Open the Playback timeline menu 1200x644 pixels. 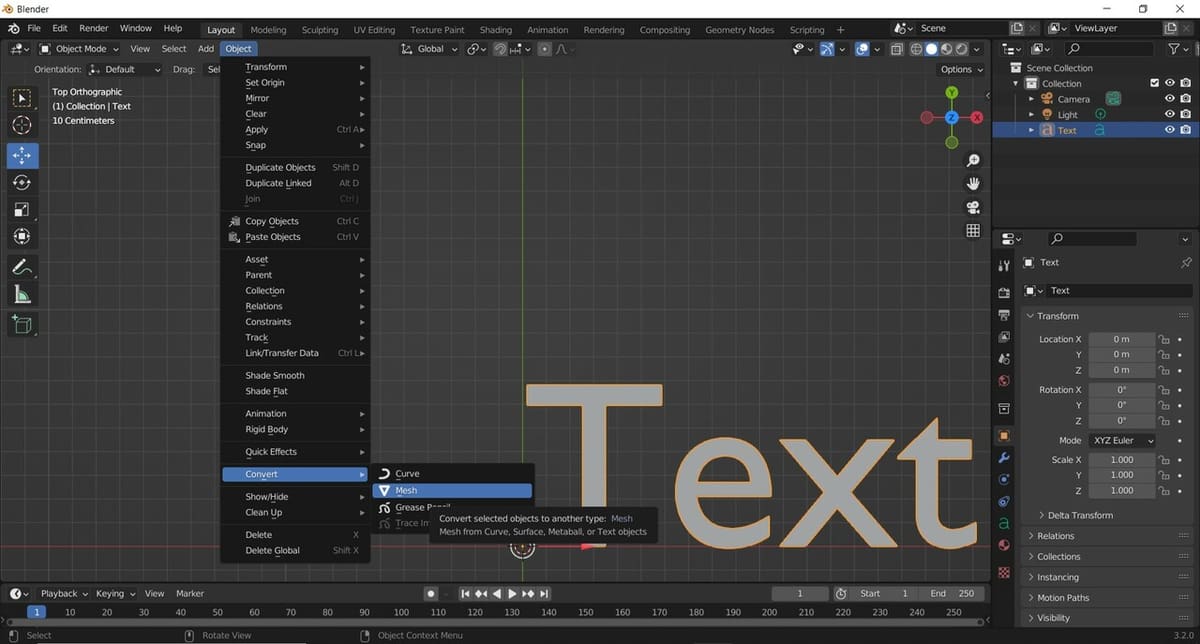tap(64, 593)
